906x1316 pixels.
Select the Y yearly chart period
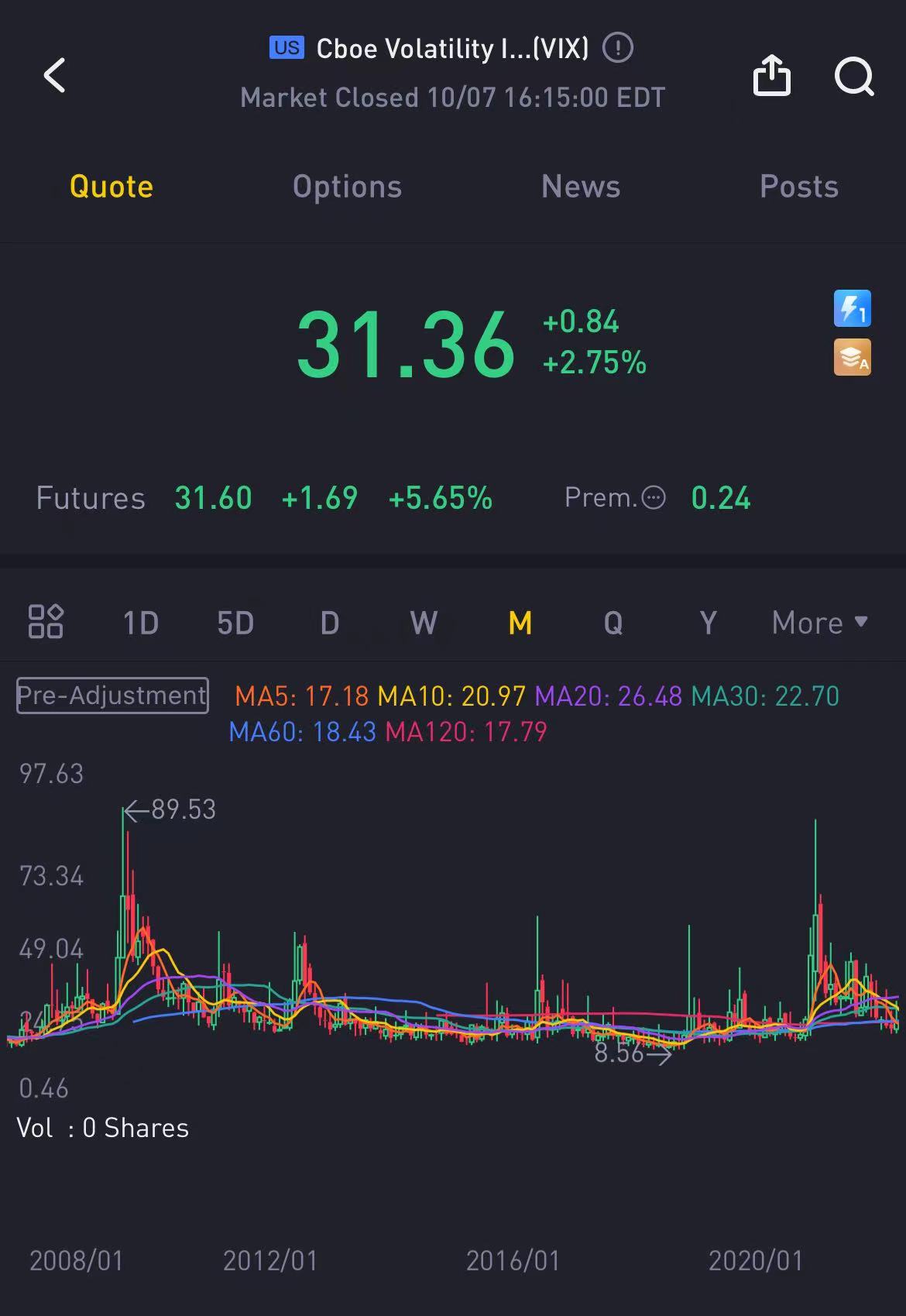[x=708, y=623]
